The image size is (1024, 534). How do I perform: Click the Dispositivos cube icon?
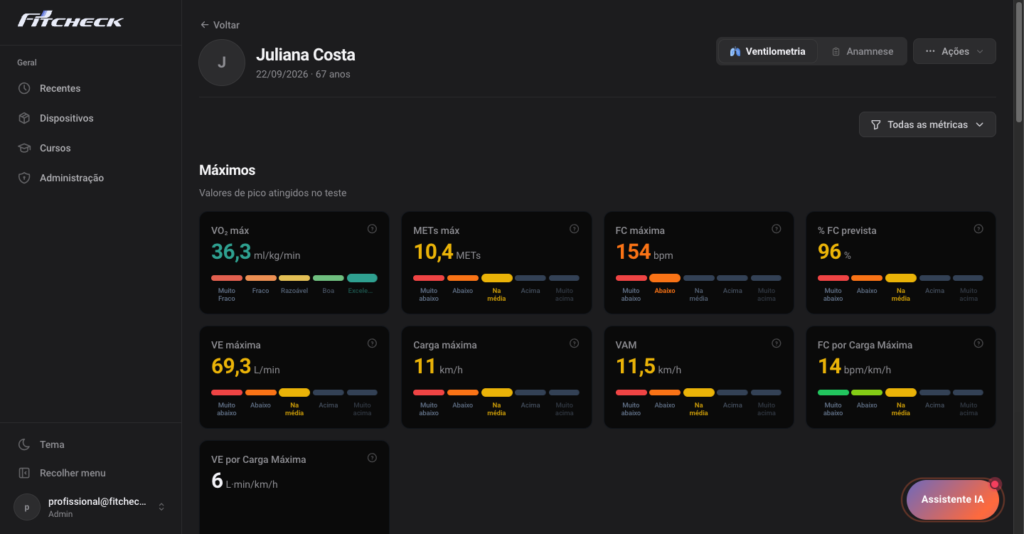tap(24, 118)
